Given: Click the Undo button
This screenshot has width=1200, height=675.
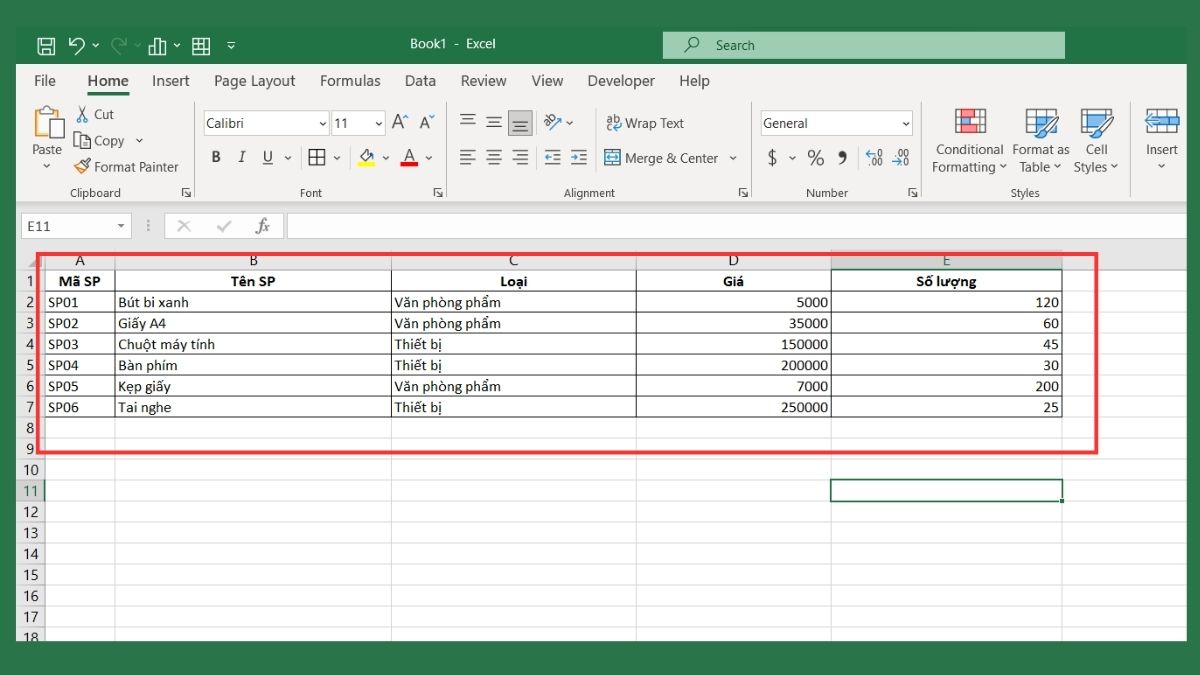Looking at the screenshot, I should click(78, 44).
